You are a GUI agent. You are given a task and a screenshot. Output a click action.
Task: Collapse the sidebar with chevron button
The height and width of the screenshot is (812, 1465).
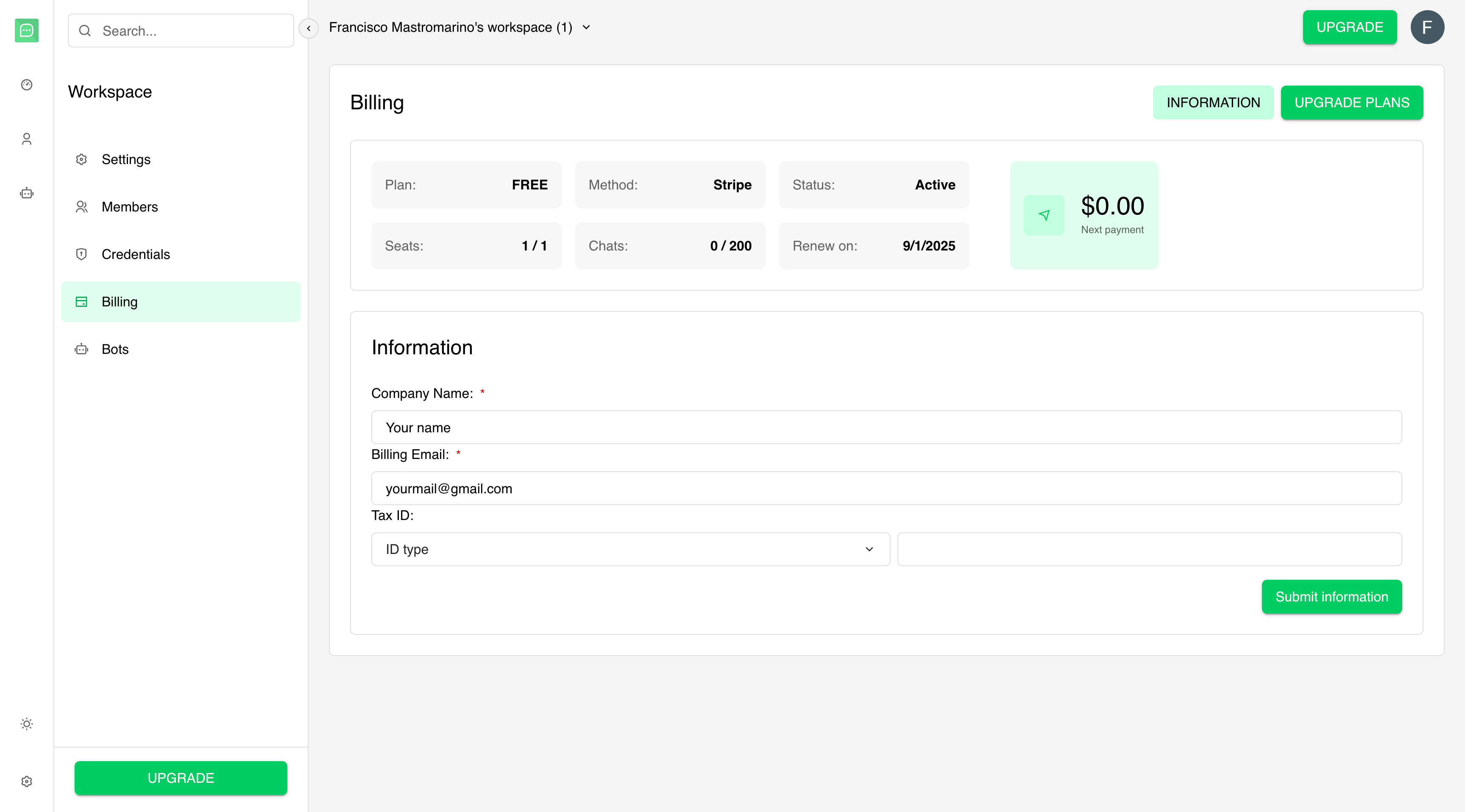coord(308,28)
